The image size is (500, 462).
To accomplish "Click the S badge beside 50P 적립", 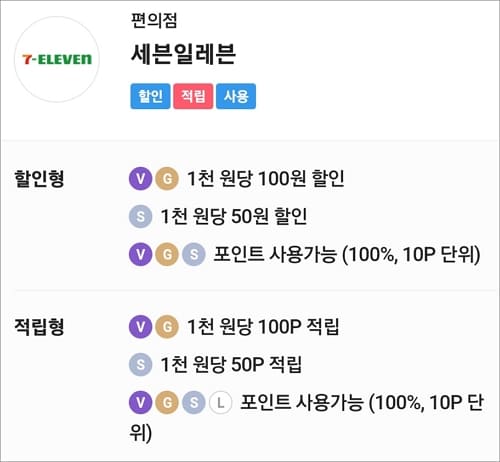I will tap(141, 364).
